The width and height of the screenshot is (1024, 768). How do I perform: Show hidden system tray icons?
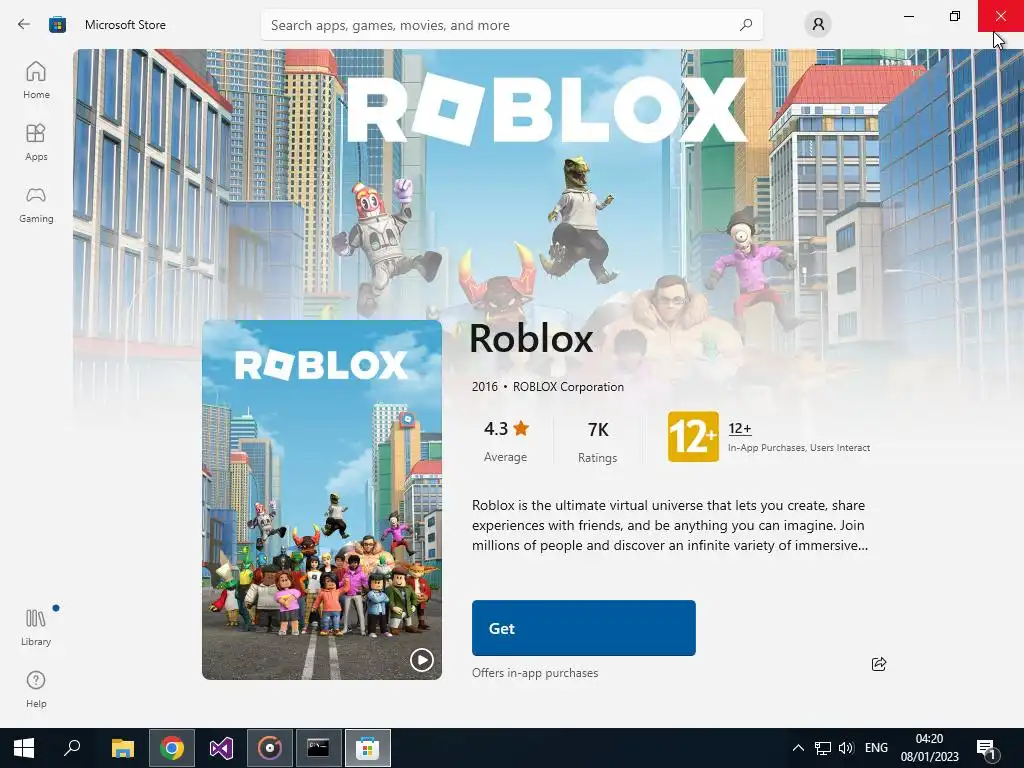[798, 748]
